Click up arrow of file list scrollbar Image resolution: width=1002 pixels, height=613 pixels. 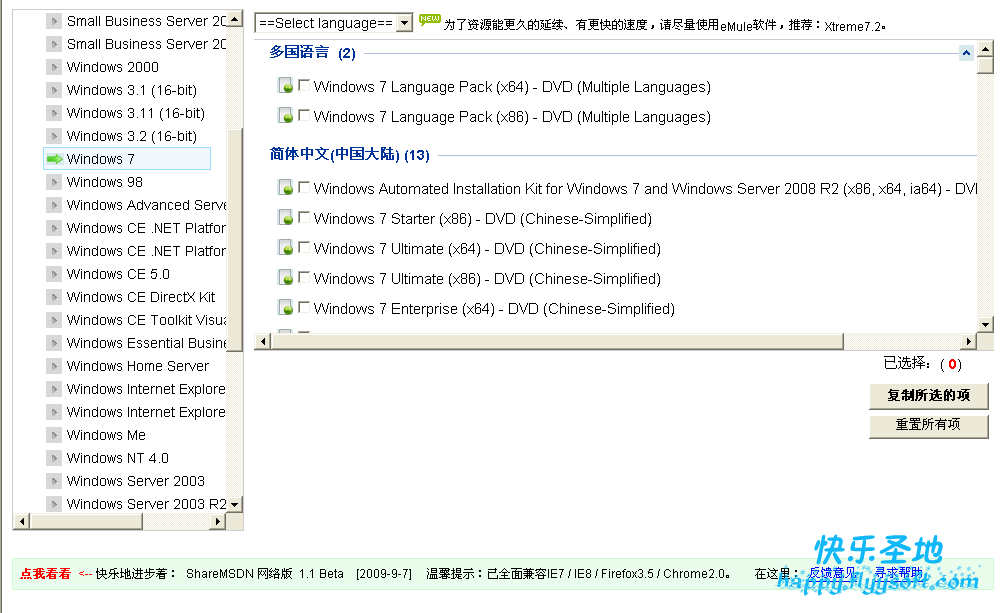[x=985, y=49]
